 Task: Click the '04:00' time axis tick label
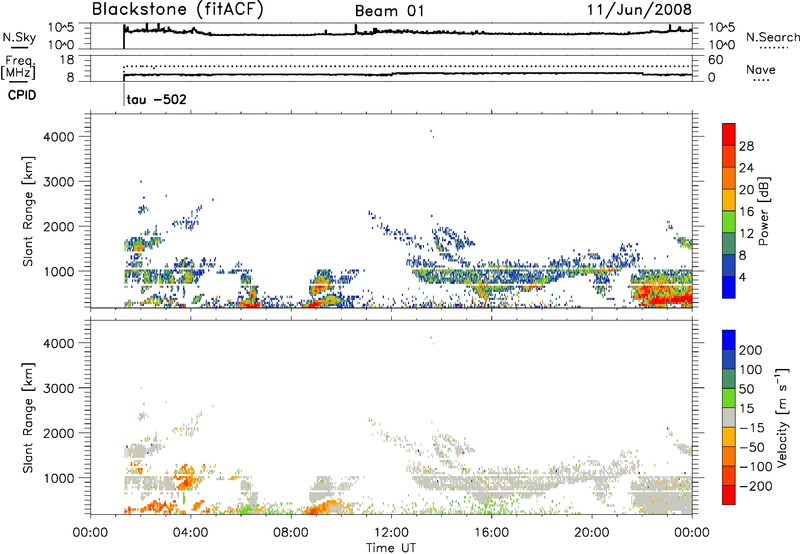191,533
